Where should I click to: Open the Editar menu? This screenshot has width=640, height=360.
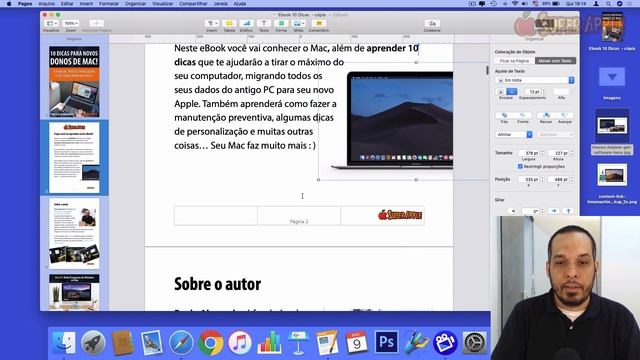coord(67,4)
